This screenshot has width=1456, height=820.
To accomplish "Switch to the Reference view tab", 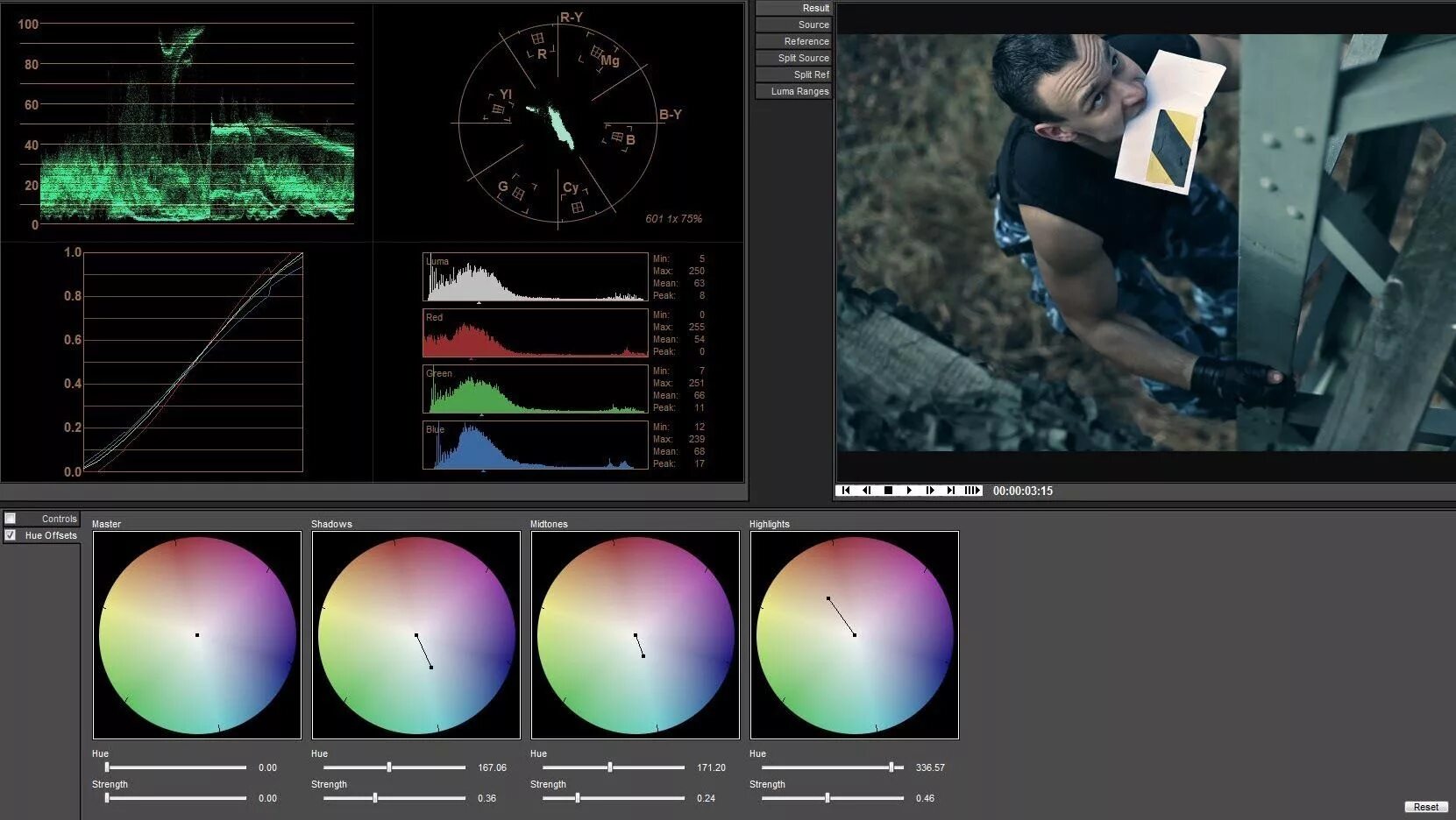I will pyautogui.click(x=793, y=40).
